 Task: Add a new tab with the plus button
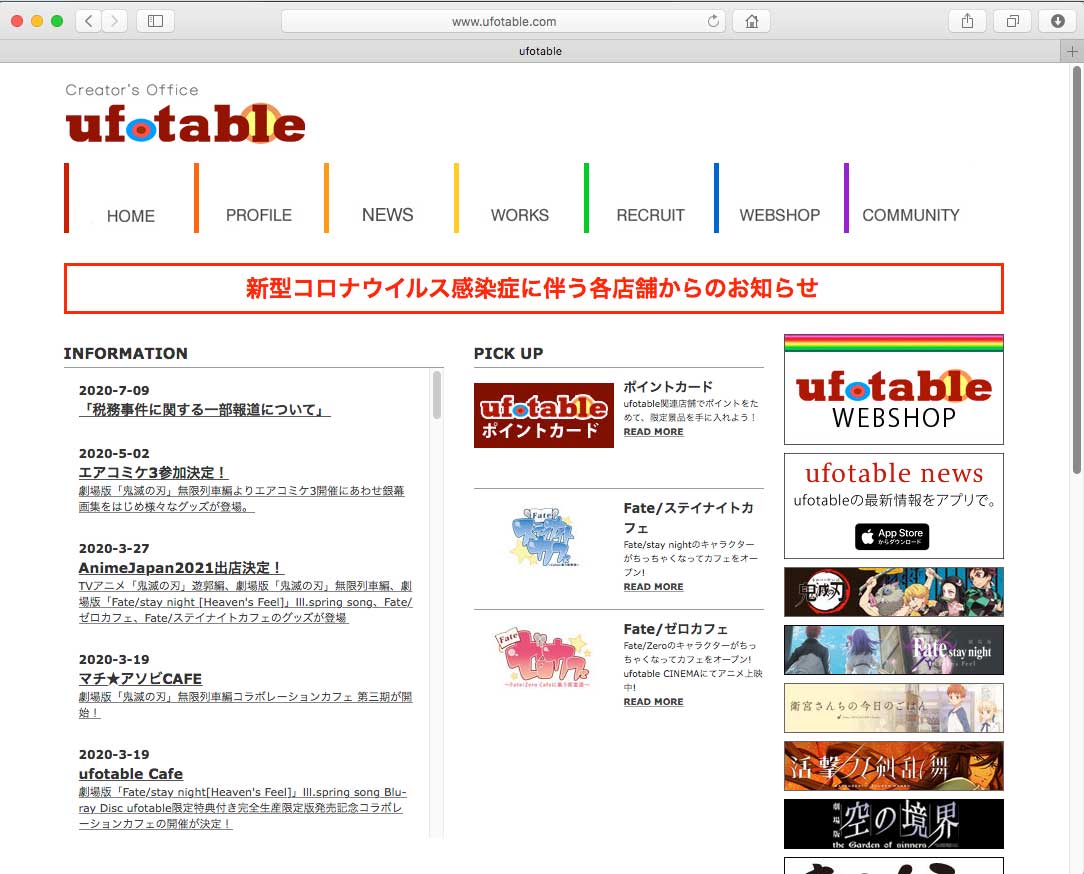[1073, 51]
